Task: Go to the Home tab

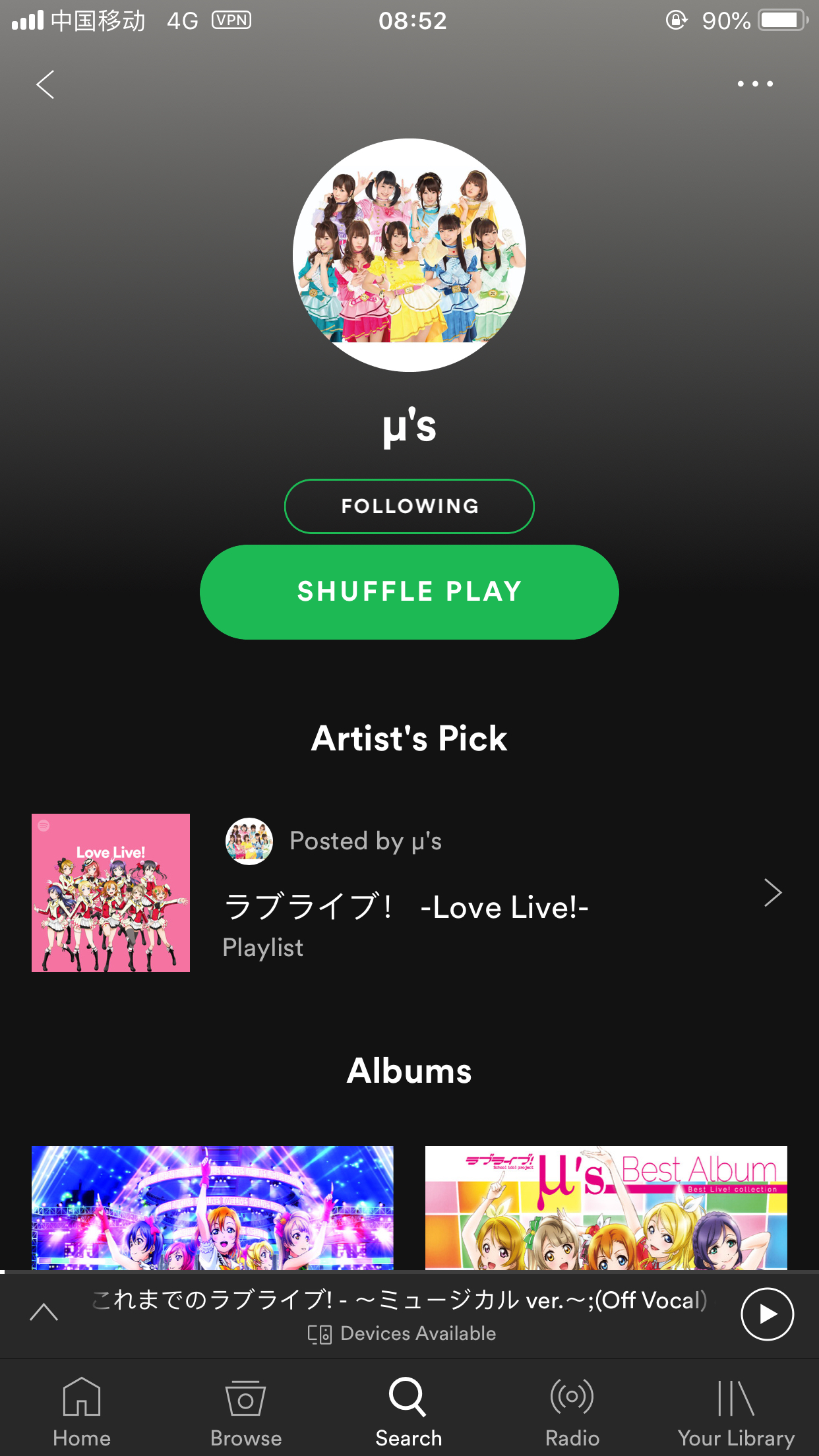Action: 82,1412
